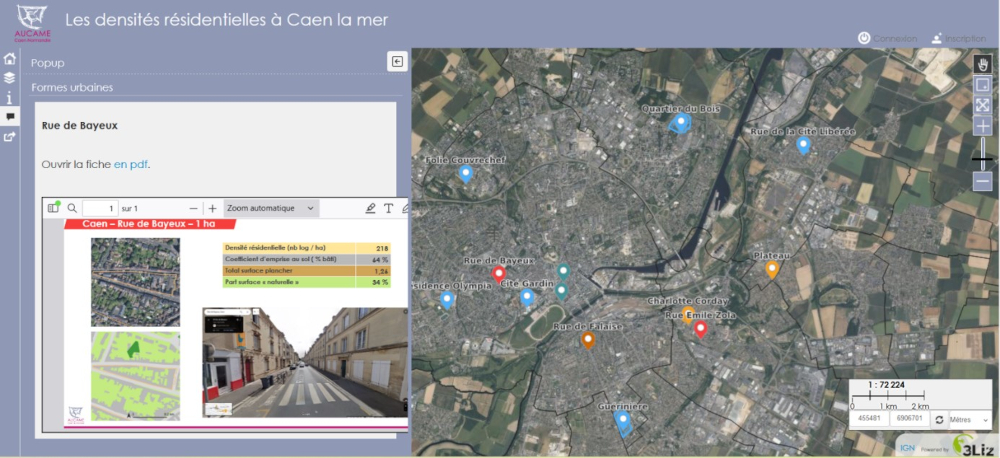Click 'Total surface plancher' row
This screenshot has width=1000, height=458.
tap(306, 271)
